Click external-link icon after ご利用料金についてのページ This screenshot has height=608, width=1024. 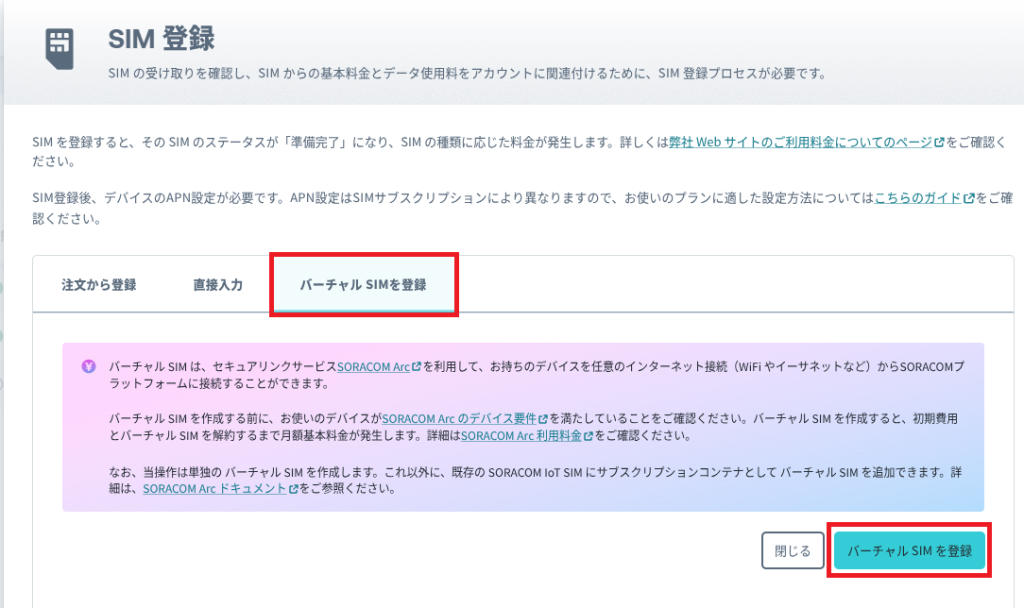click(x=939, y=144)
